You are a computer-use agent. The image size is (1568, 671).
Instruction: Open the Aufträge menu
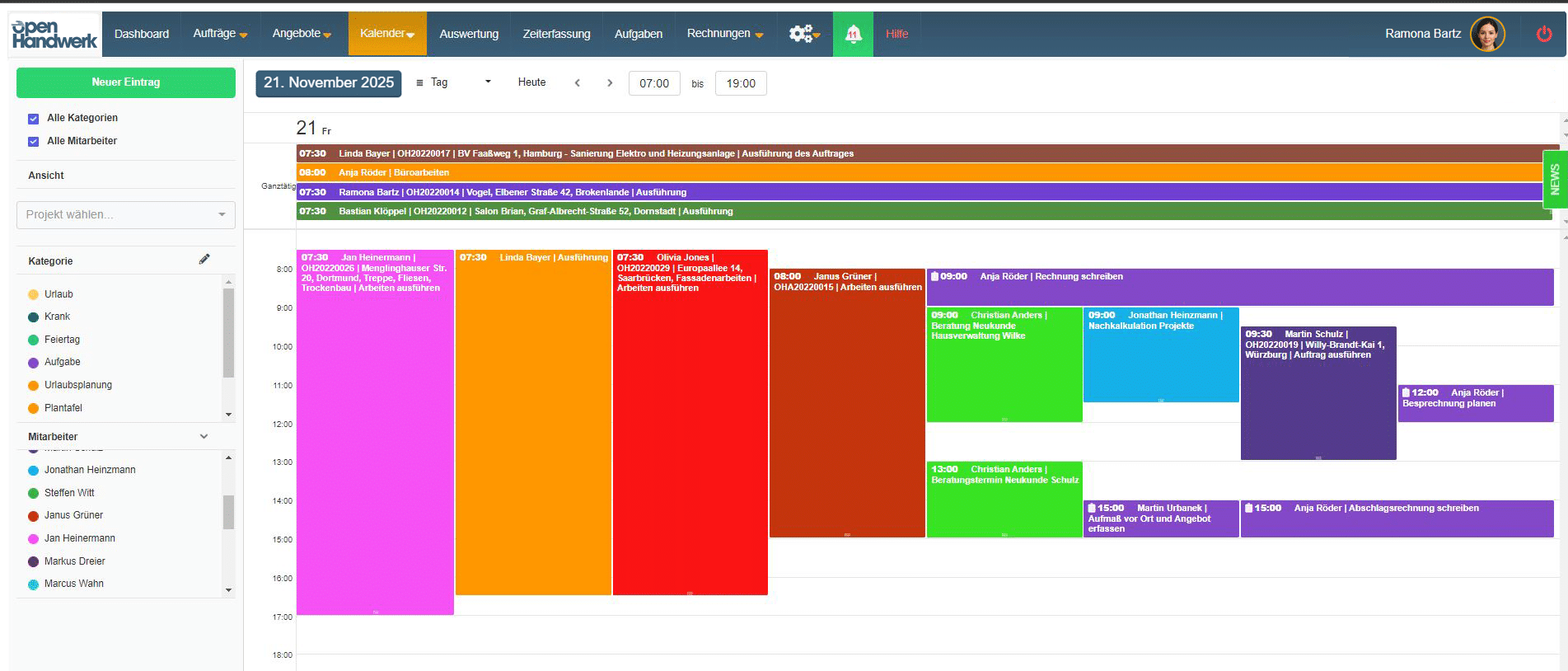(x=220, y=34)
